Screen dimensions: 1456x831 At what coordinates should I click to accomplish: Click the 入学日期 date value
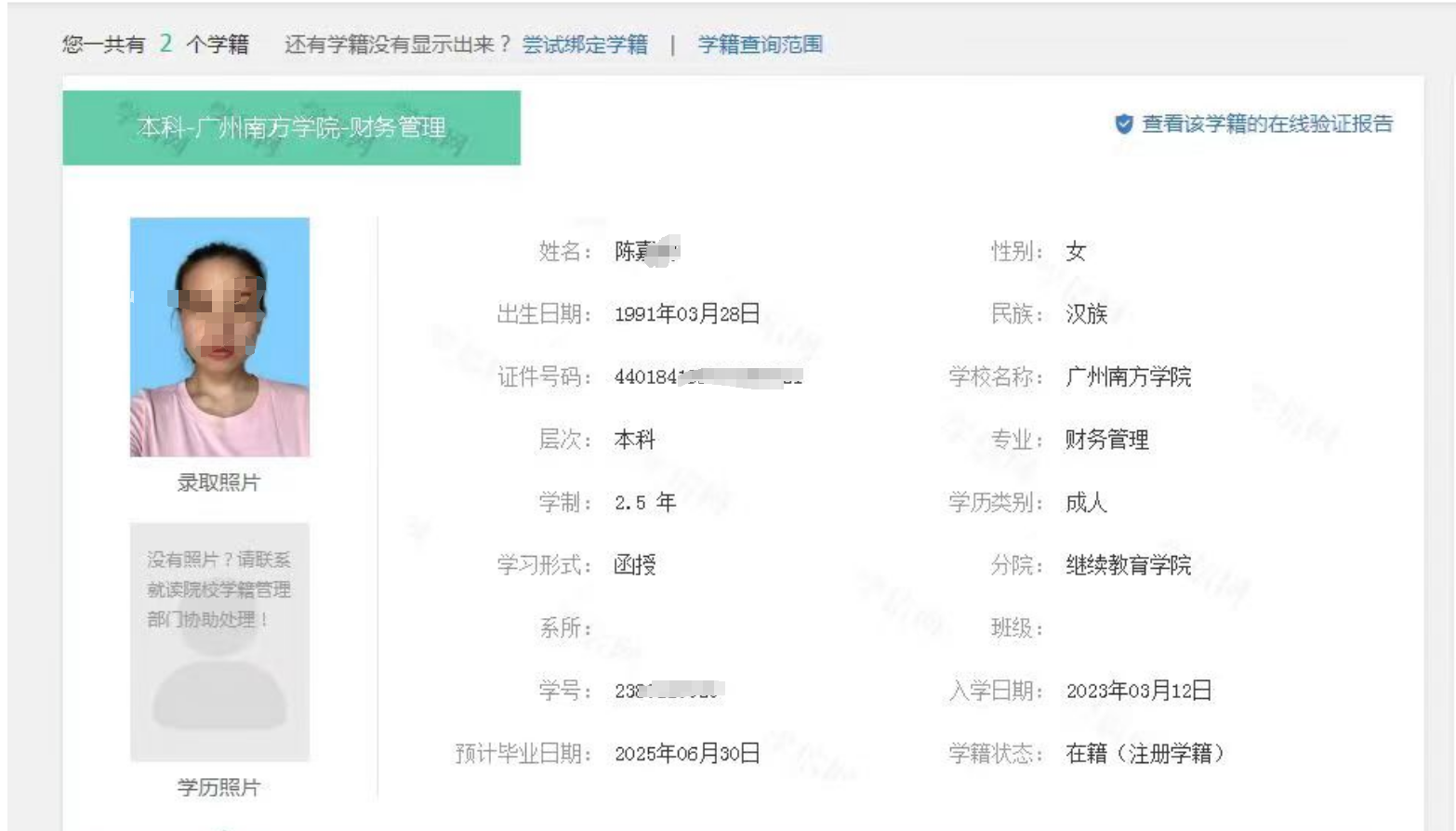(1138, 691)
